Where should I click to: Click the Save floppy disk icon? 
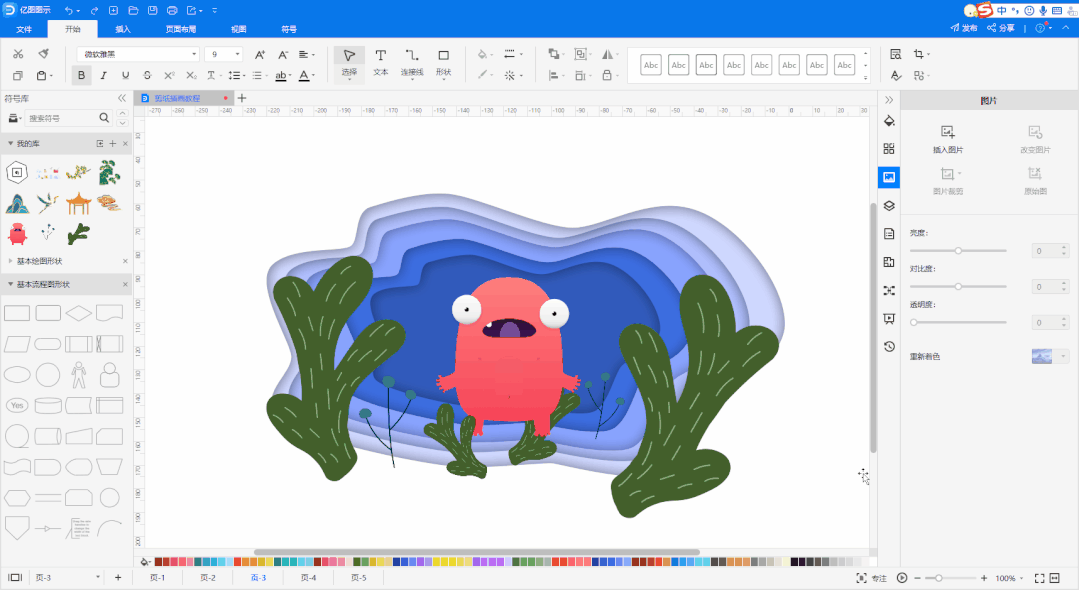[153, 10]
